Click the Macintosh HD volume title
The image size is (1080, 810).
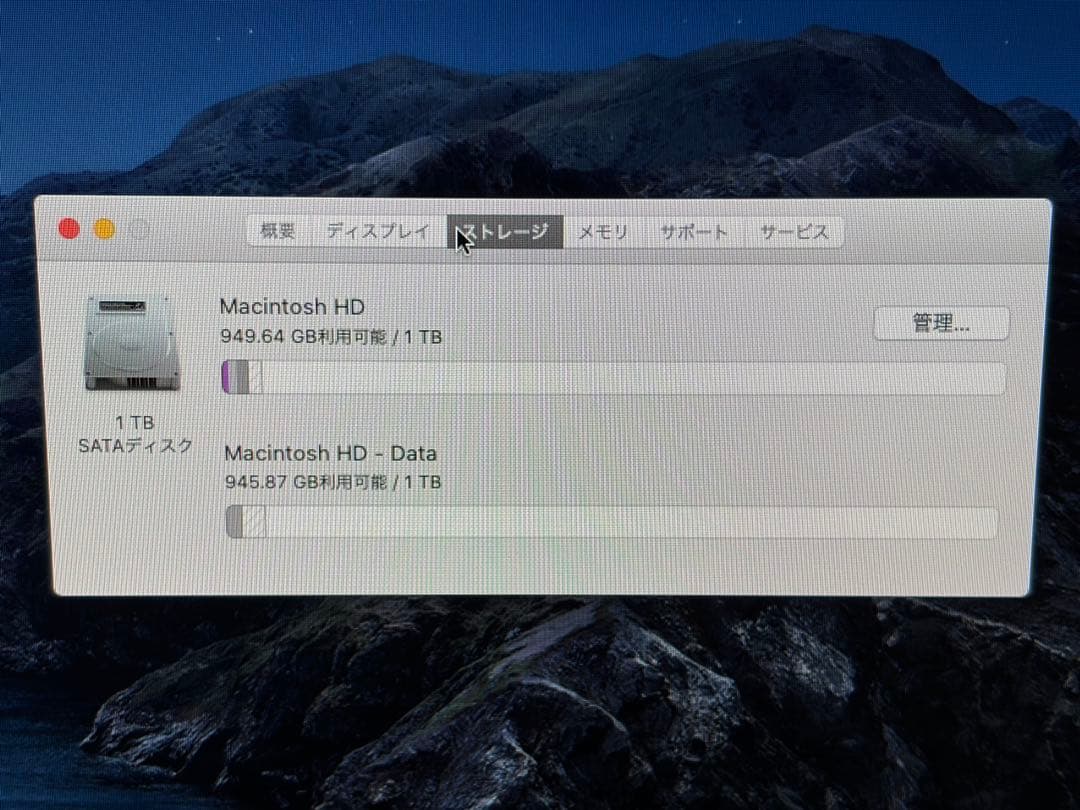point(291,307)
